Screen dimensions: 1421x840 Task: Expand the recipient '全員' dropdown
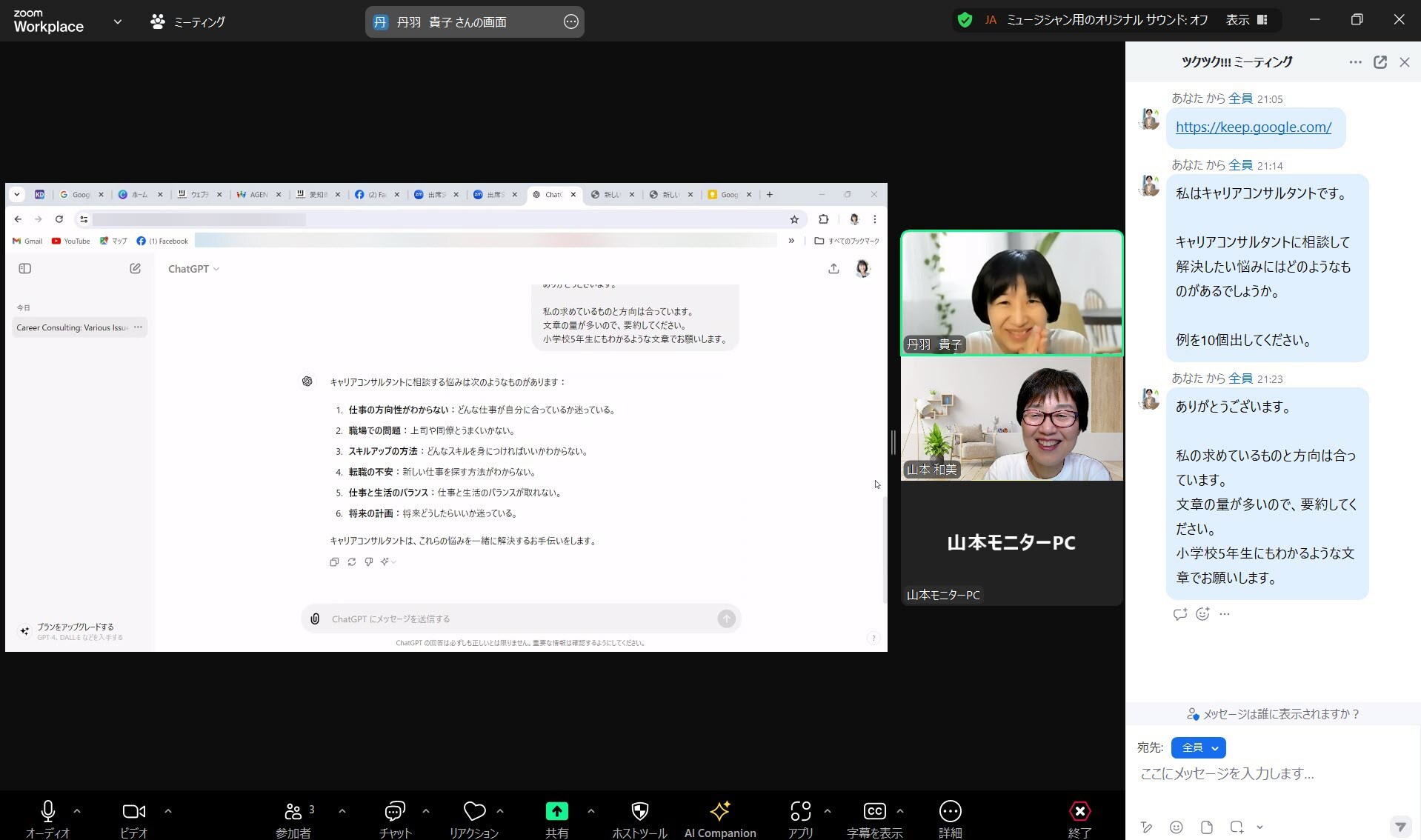coord(1198,748)
